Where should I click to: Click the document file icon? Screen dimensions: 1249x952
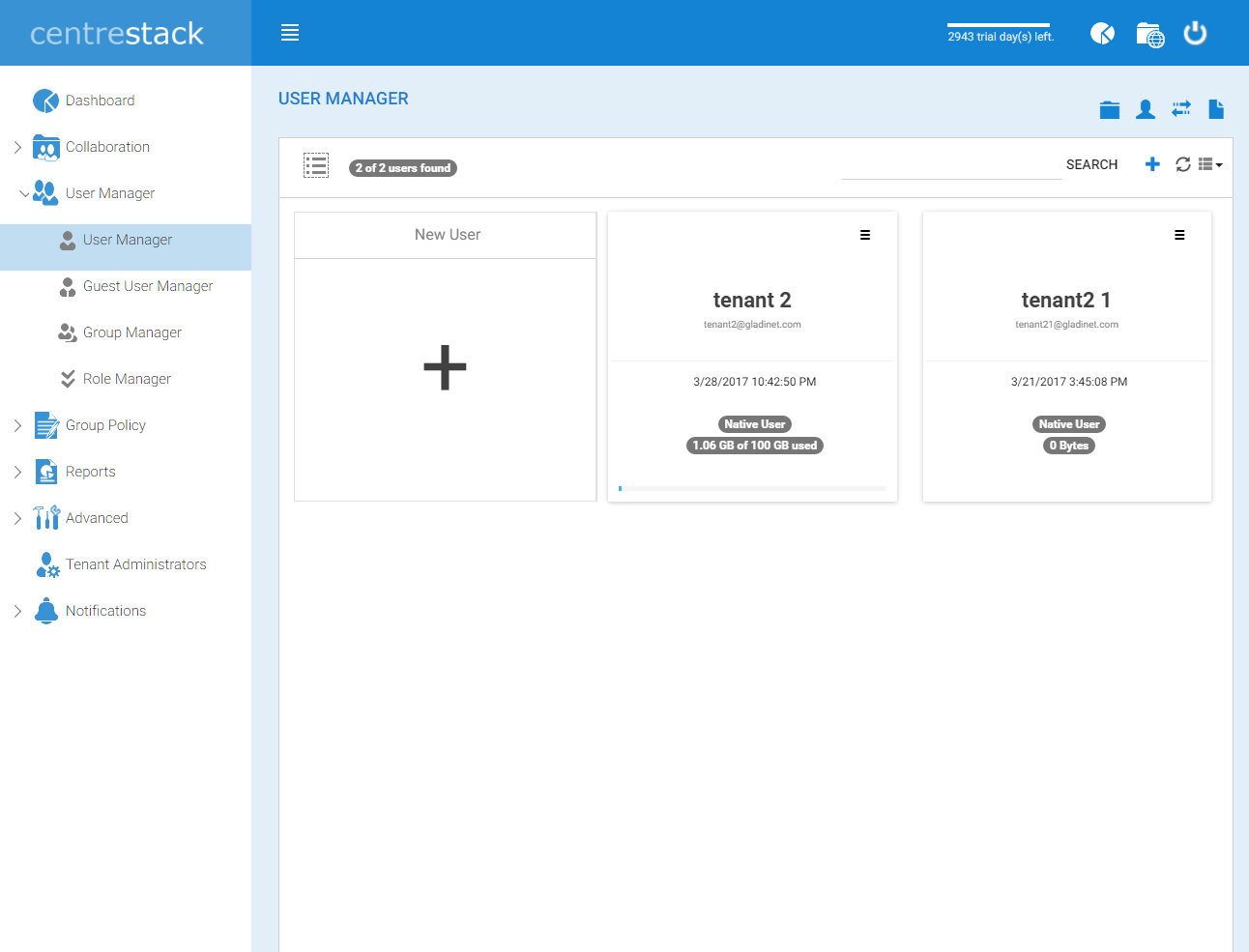1216,109
